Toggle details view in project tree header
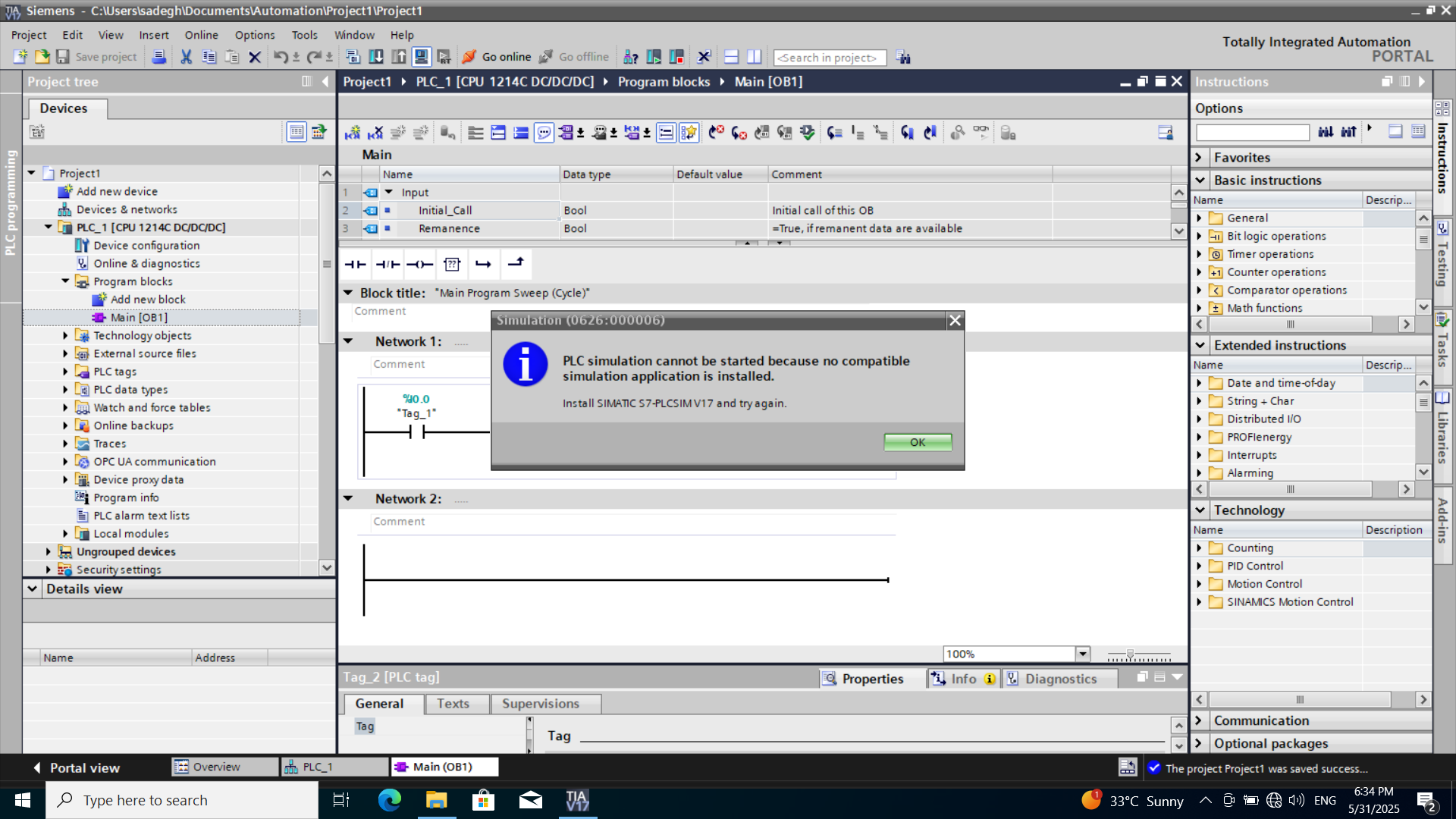The image size is (1456, 819). (x=297, y=132)
